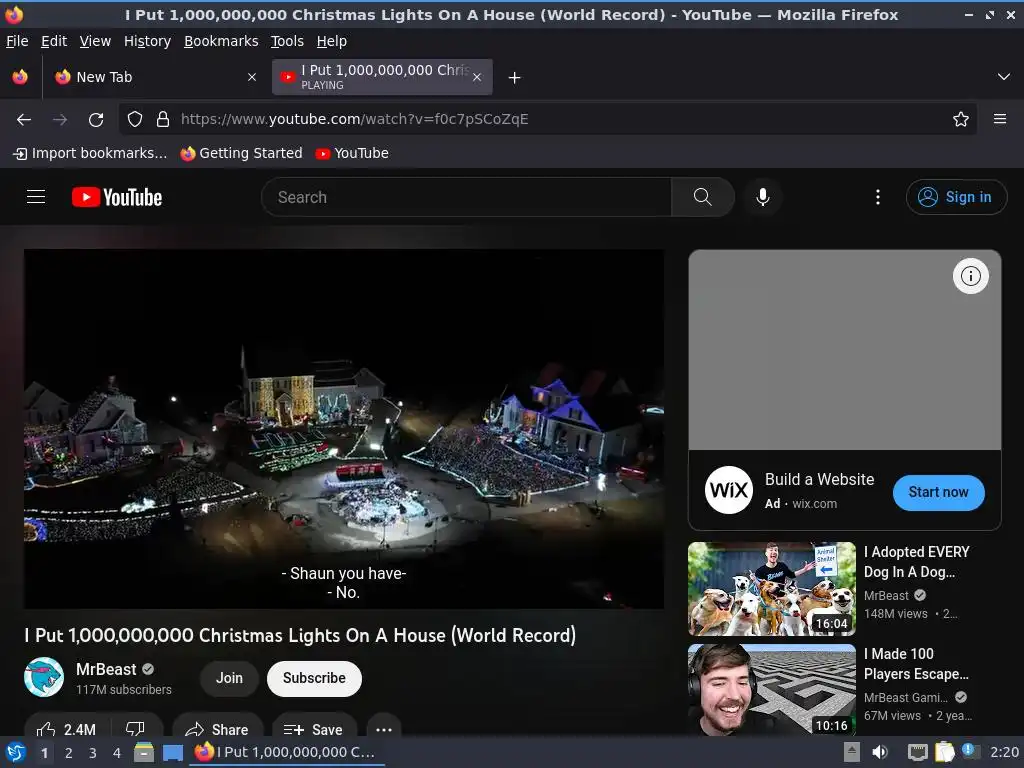1024x768 pixels.
Task: Close the playing YouTube tab
Action: (x=477, y=77)
